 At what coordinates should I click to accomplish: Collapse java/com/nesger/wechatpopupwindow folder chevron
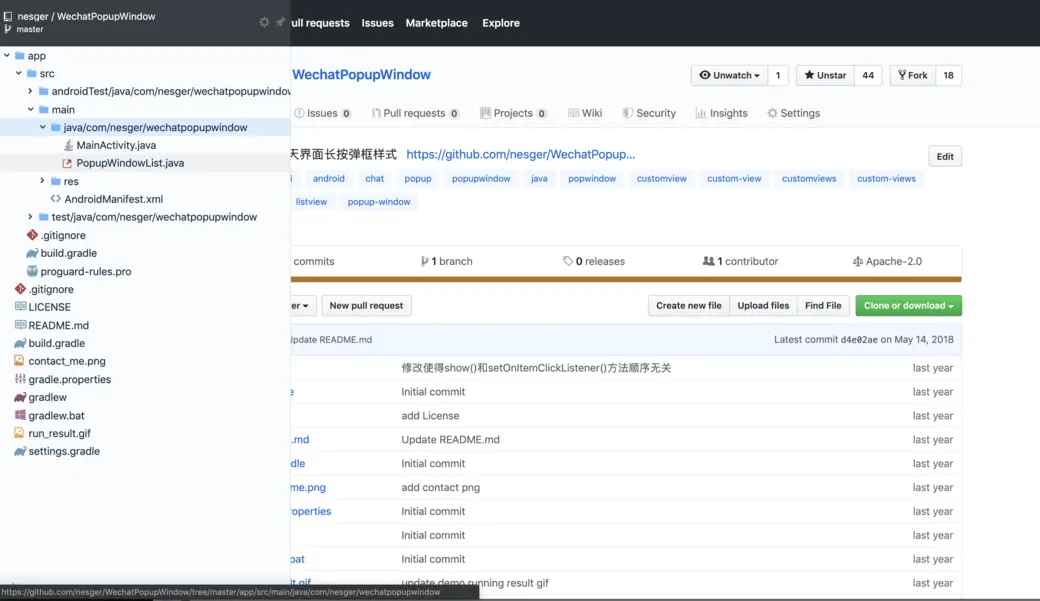coord(43,127)
